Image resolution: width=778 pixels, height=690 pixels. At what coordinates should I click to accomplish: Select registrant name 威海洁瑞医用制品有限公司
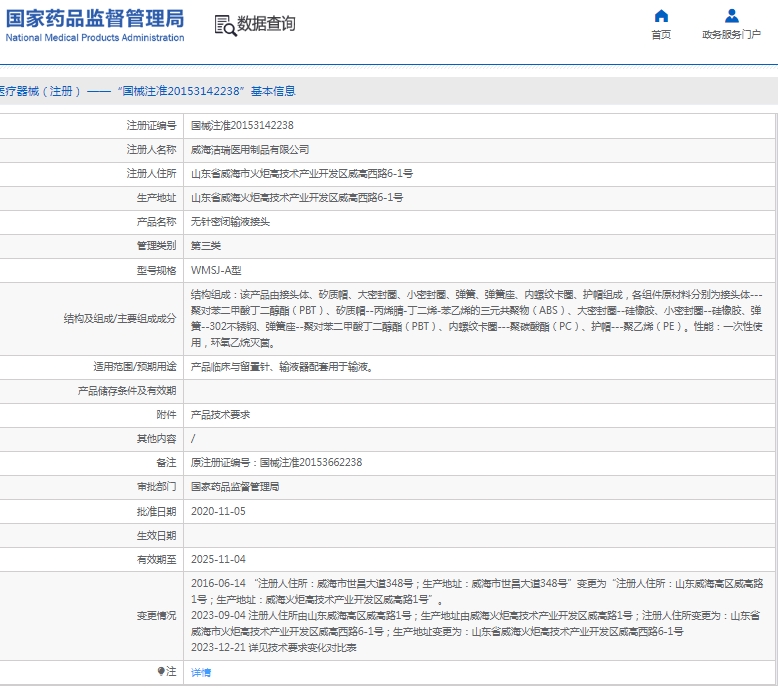tap(250, 149)
